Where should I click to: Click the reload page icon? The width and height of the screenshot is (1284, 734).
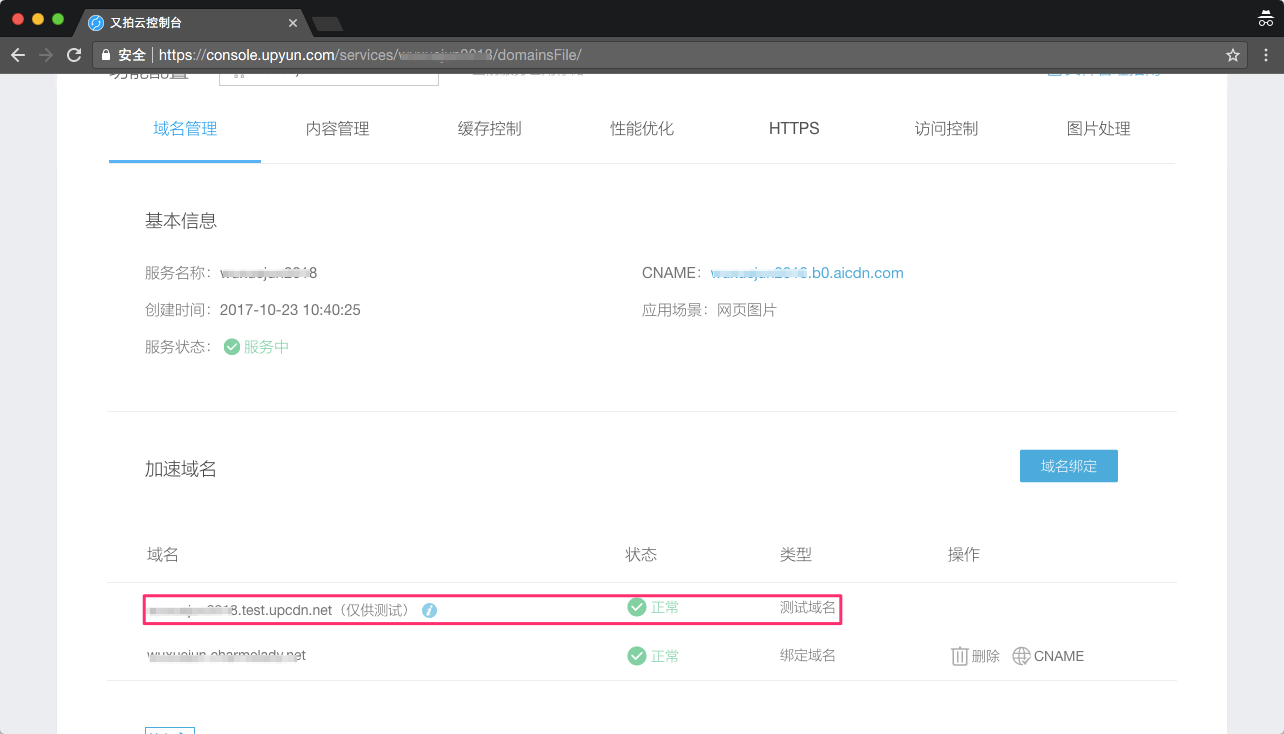(74, 55)
